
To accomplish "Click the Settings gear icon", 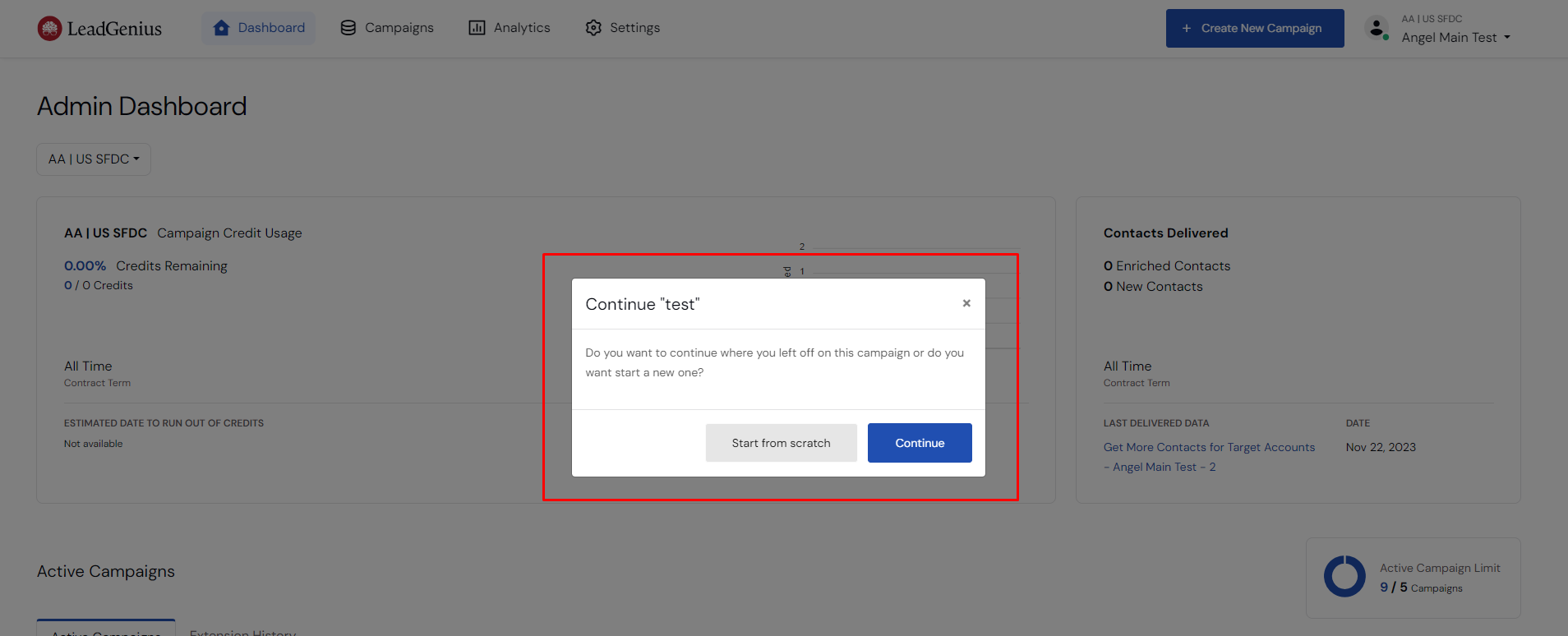I will click(x=593, y=28).
